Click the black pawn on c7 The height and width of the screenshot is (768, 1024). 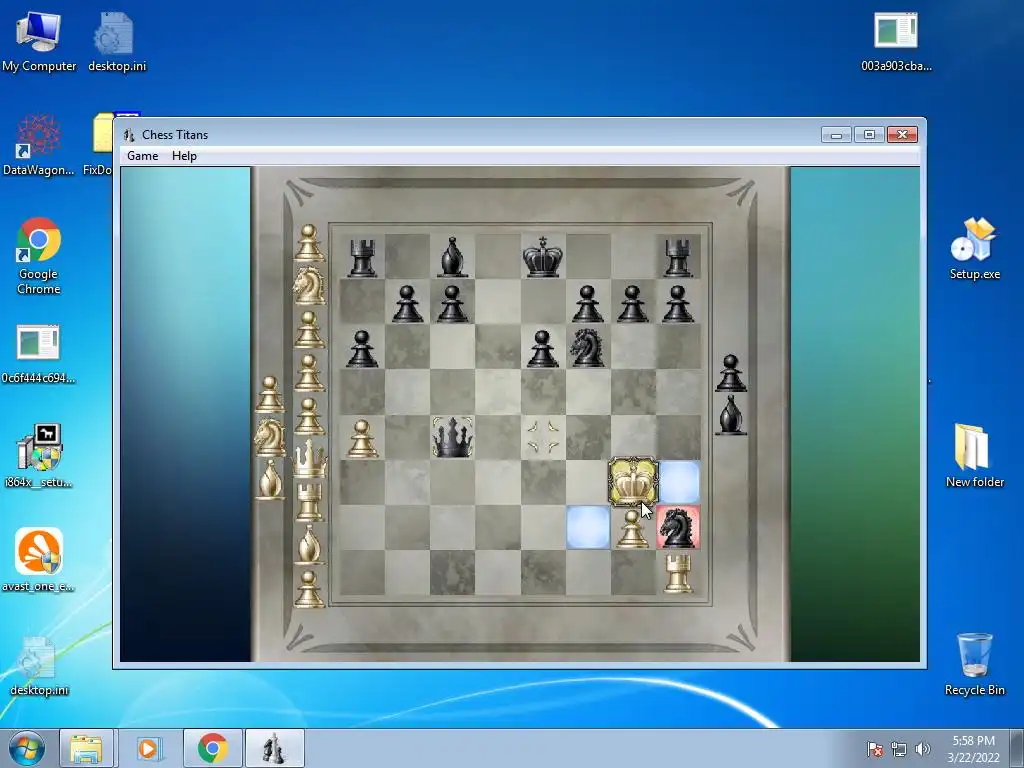pos(452,304)
